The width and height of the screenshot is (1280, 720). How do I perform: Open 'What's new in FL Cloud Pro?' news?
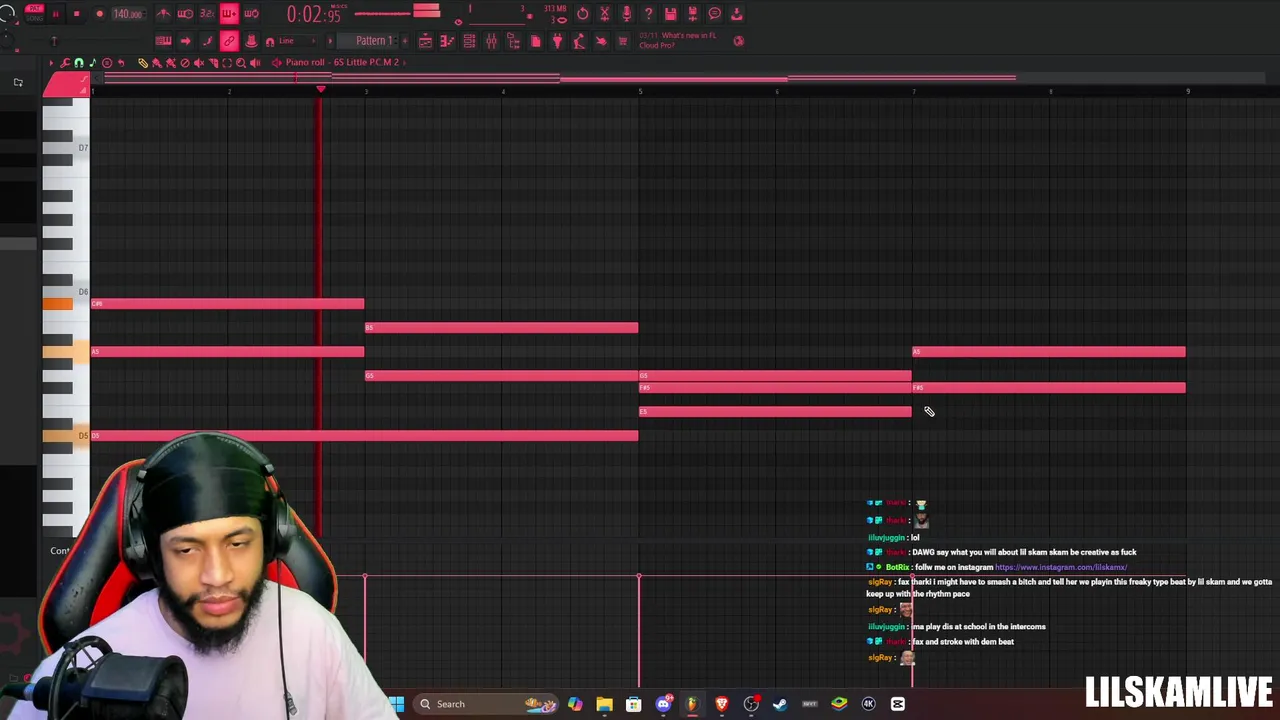(678, 40)
